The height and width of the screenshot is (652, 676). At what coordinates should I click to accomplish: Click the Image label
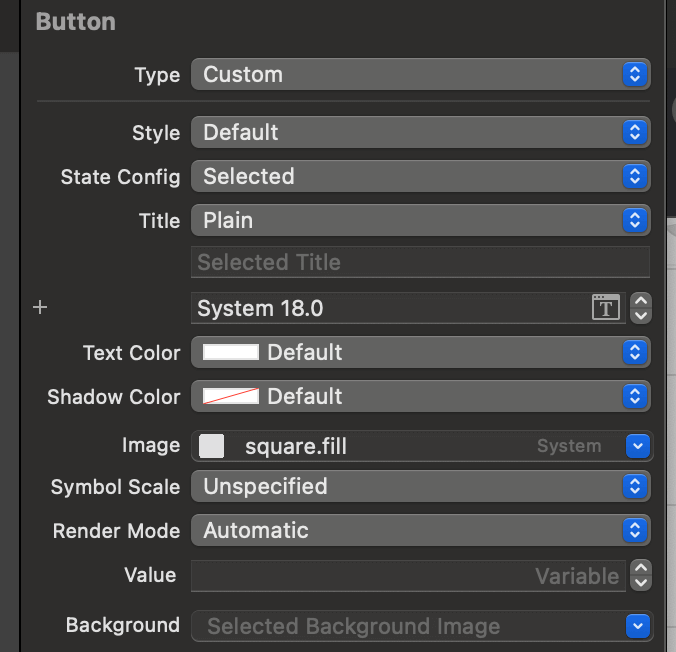[x=151, y=445]
